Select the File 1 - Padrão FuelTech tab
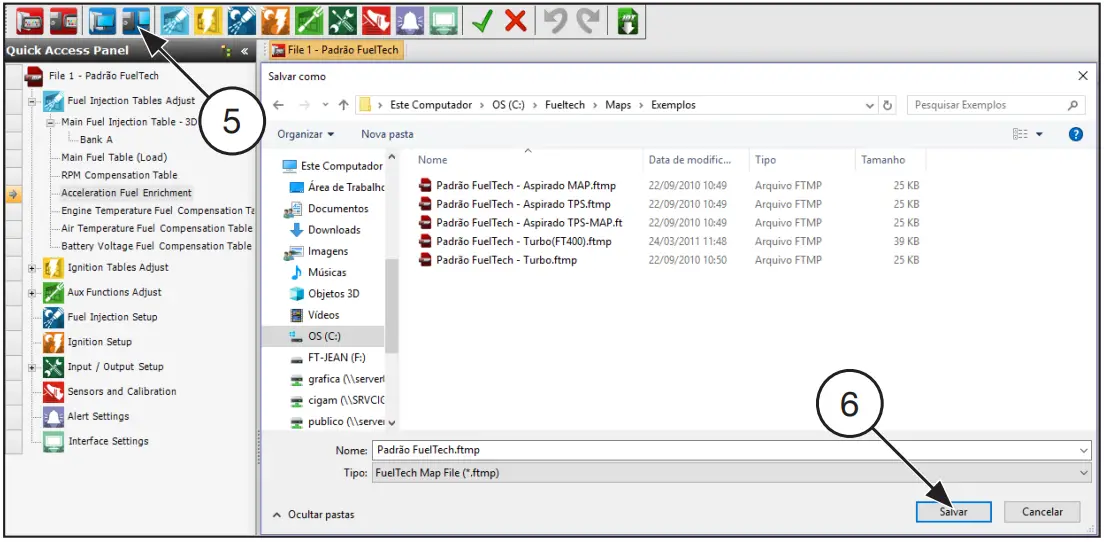 tap(335, 50)
